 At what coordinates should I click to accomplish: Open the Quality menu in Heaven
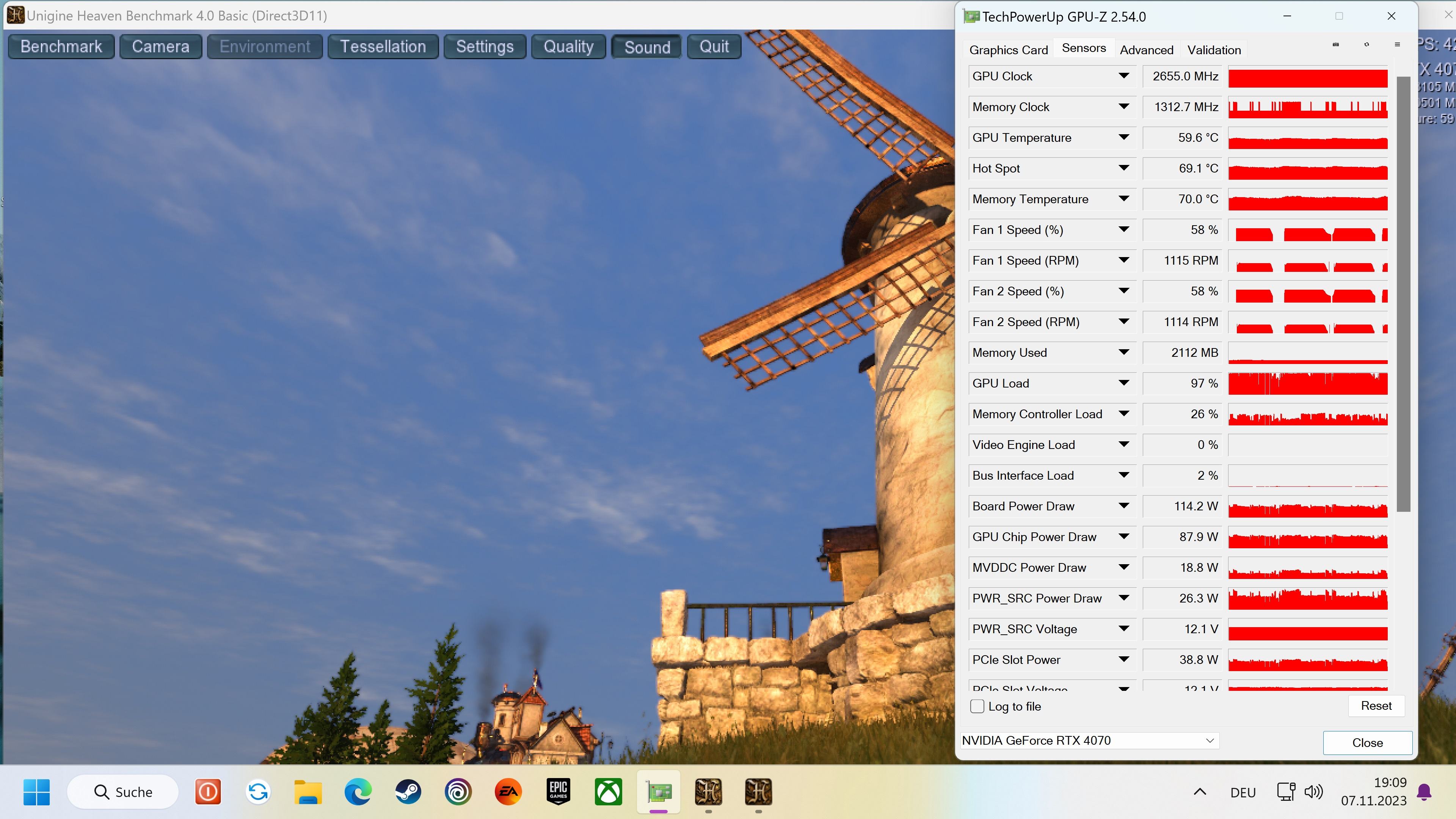coord(569,46)
